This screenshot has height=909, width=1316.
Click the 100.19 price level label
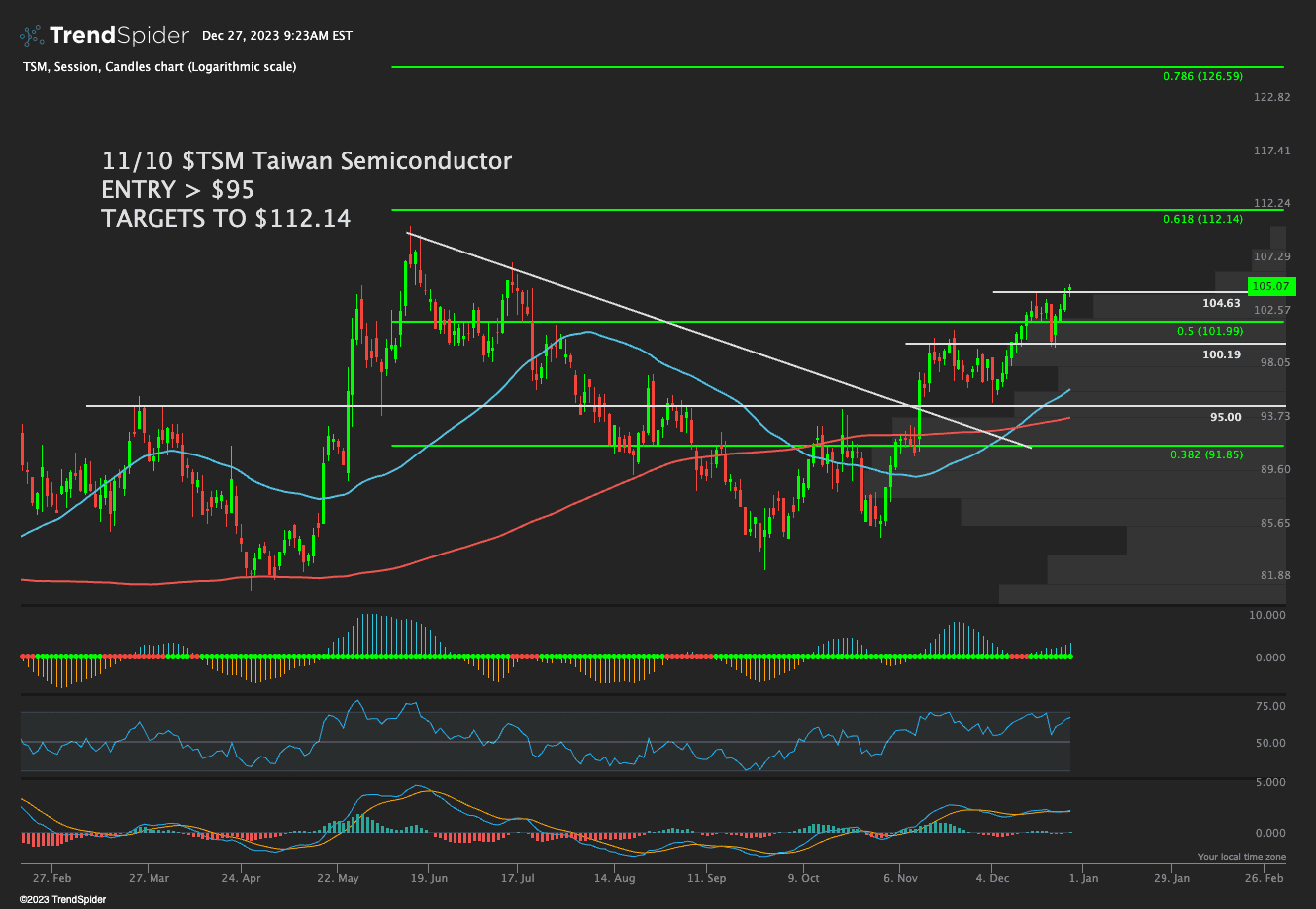click(x=1220, y=354)
